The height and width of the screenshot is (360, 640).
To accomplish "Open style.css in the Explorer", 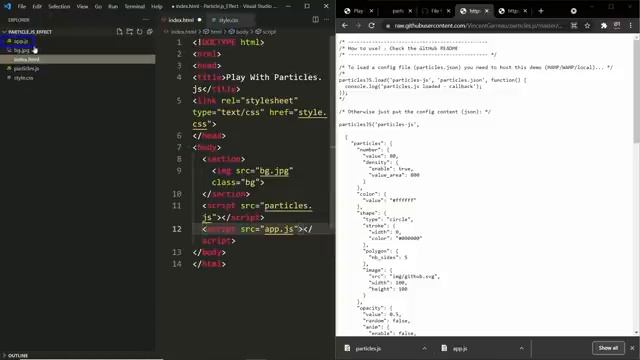I will pyautogui.click(x=24, y=78).
